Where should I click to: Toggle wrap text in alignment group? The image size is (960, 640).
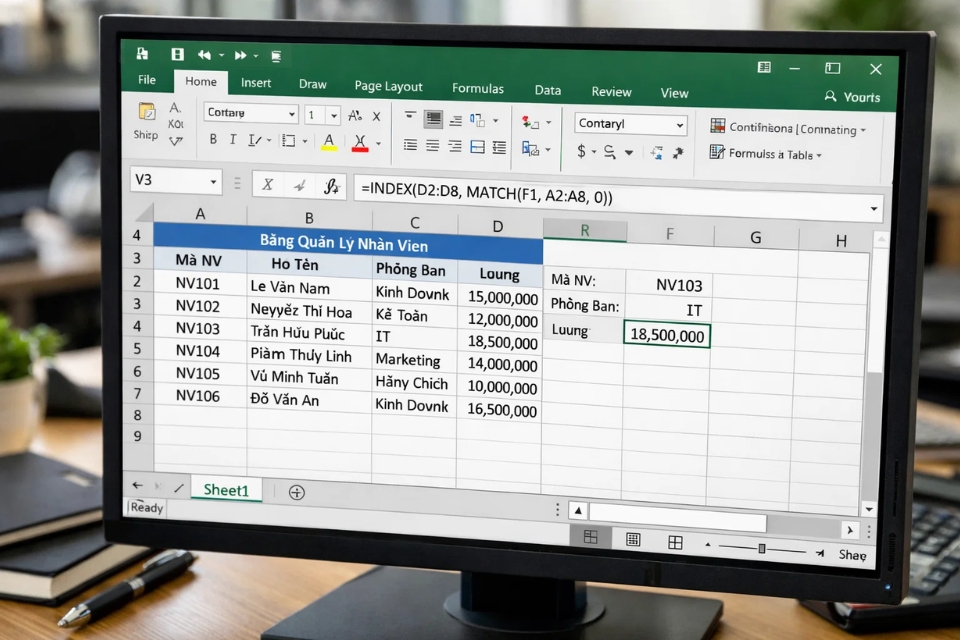click(x=475, y=119)
